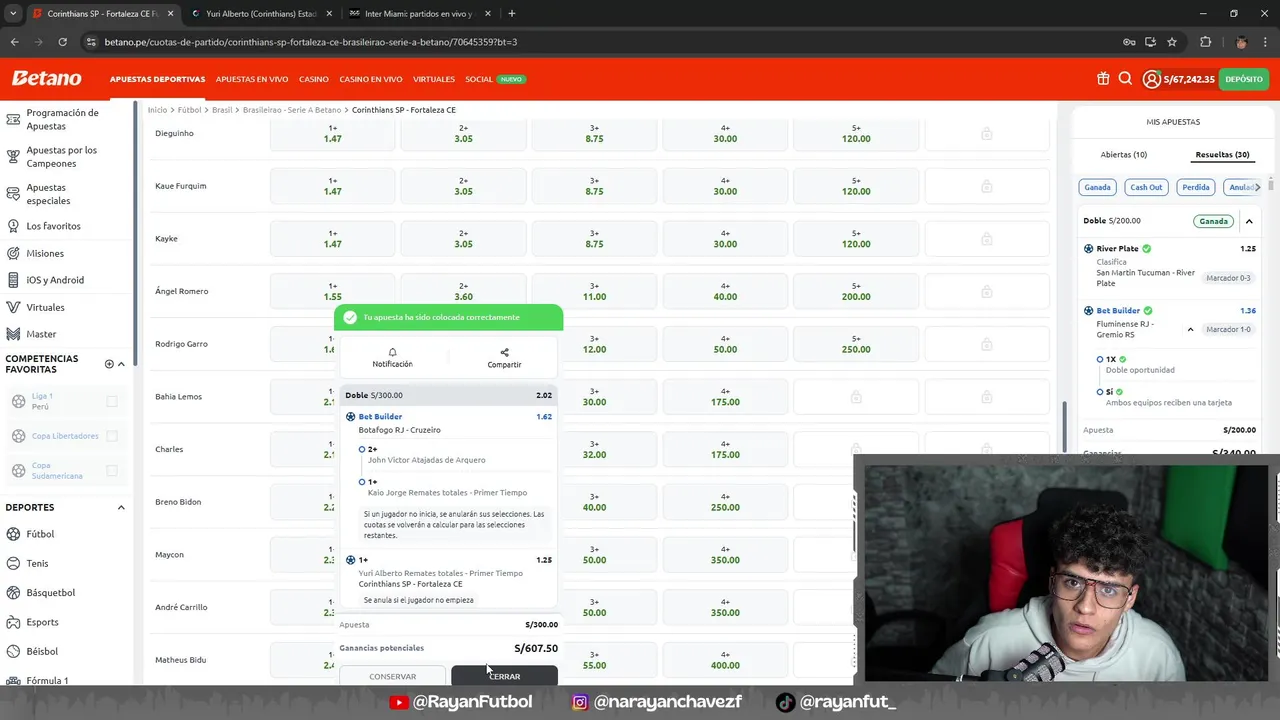Click the Los favoritos heart icon
The image size is (1280, 720).
13,226
